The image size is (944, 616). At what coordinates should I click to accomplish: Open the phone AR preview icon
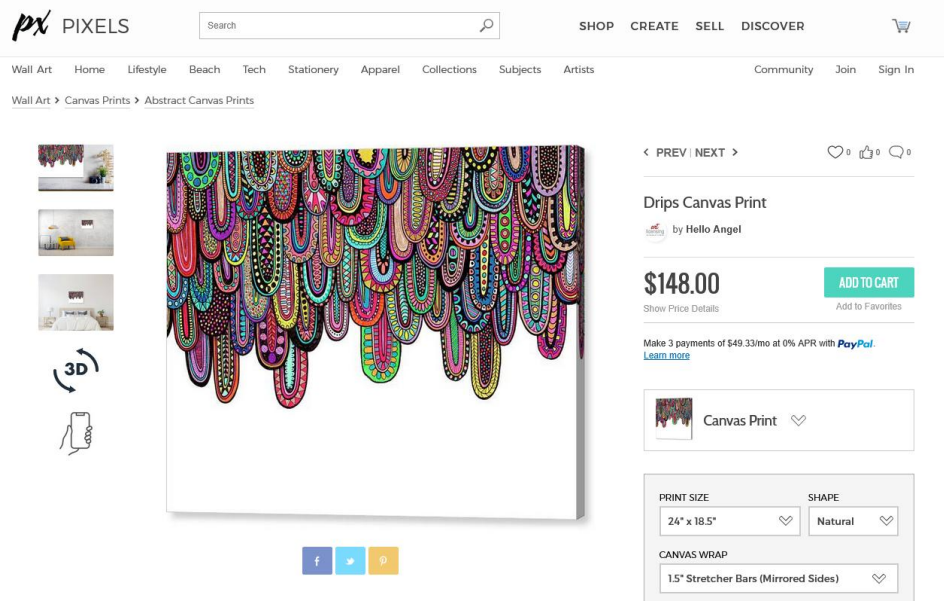[76, 433]
